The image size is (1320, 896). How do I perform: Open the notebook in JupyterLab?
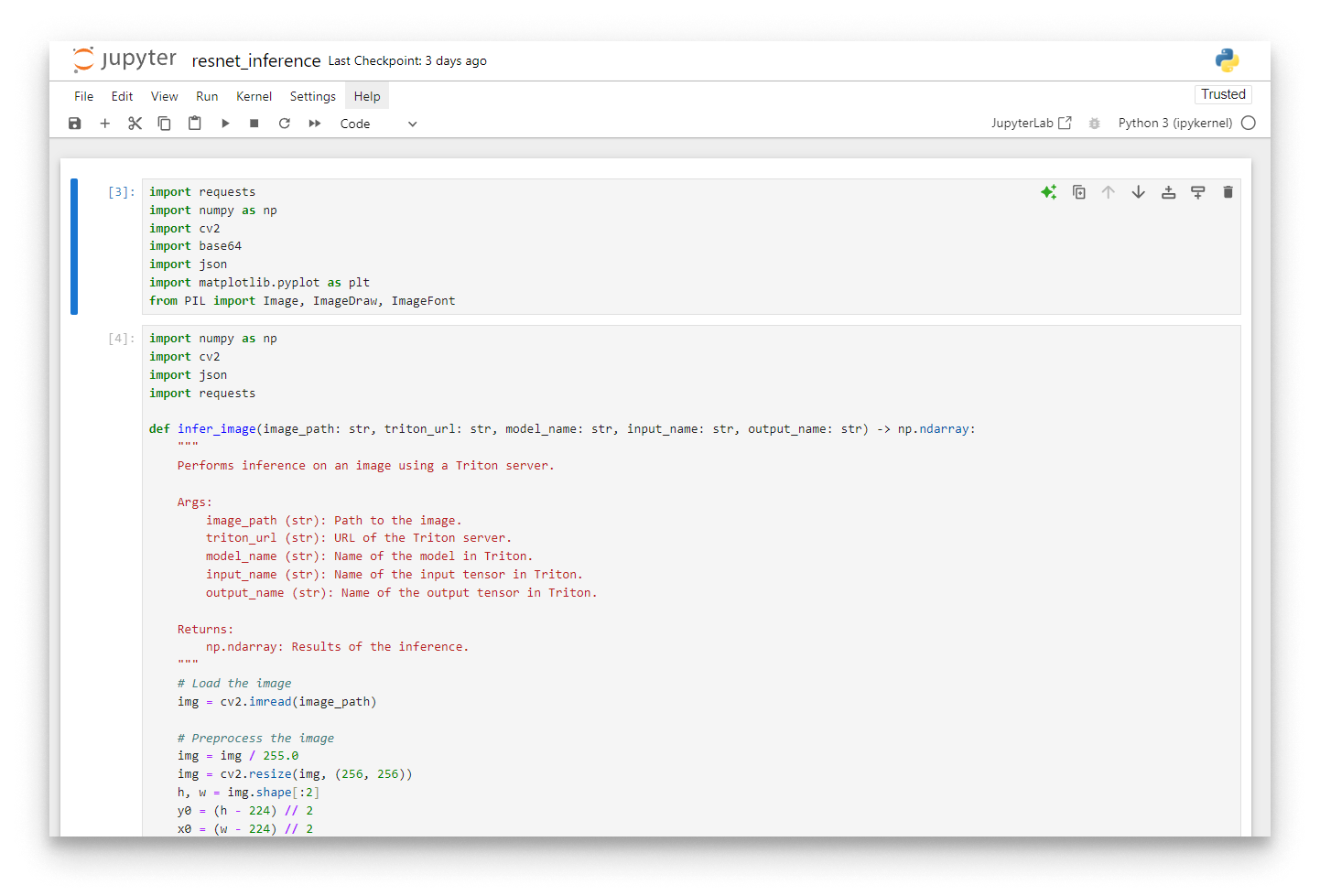1032,123
